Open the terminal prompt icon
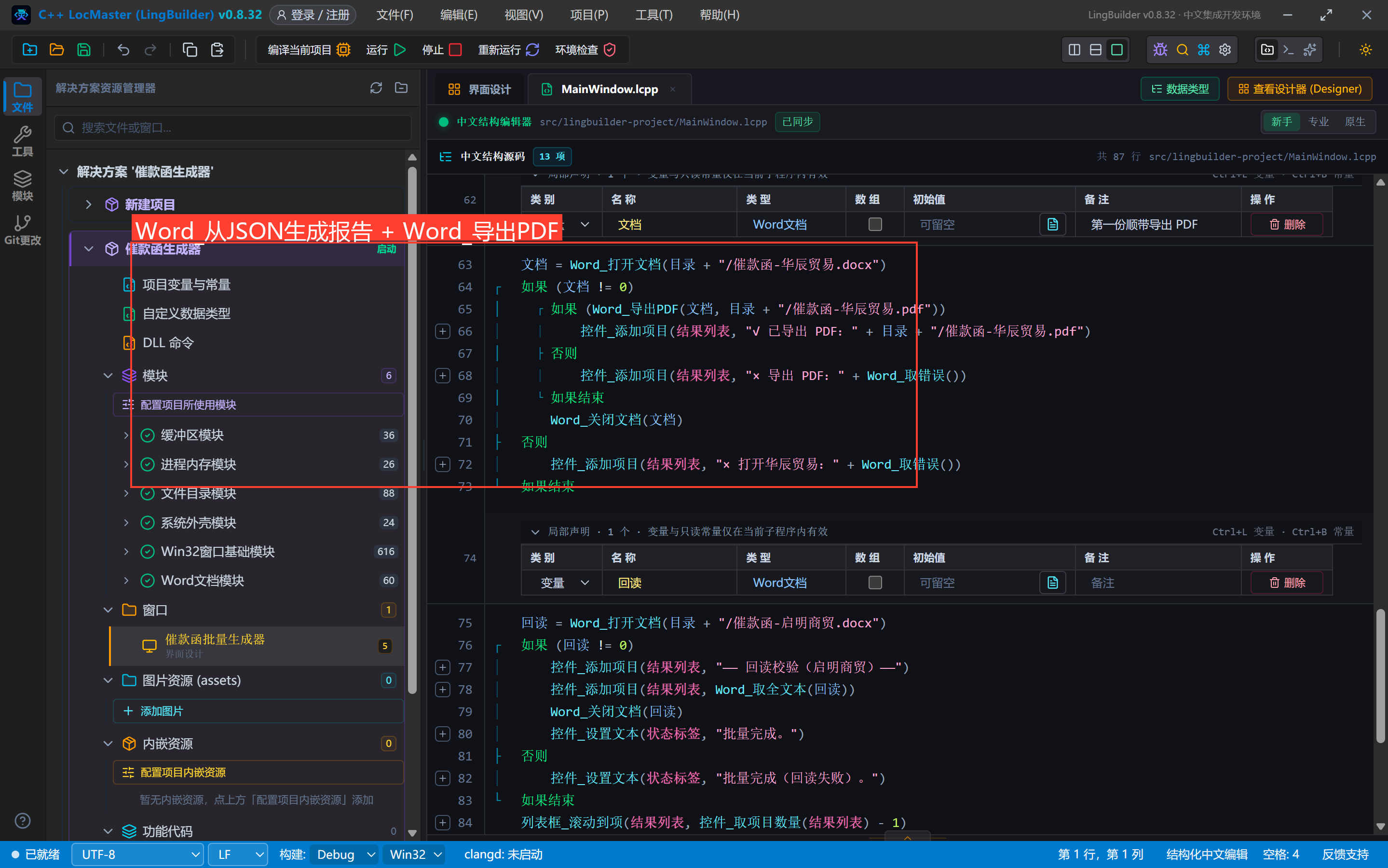1388x868 pixels. click(x=1288, y=50)
